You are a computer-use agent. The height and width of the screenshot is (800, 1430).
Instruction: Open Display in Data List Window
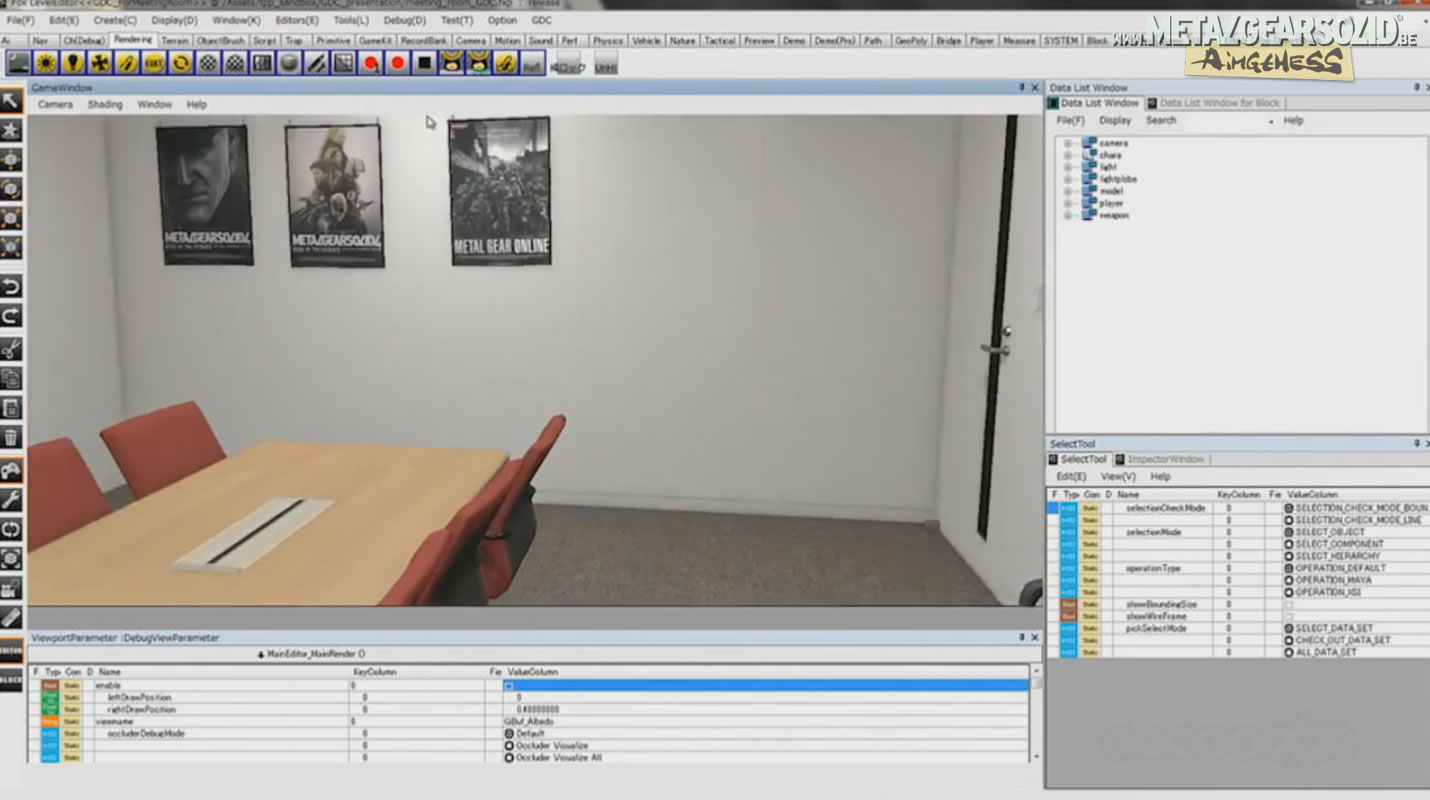[1115, 120]
